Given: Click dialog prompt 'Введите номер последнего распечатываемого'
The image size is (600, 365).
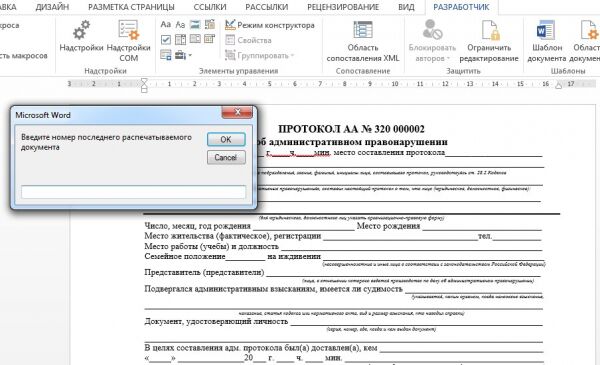Looking at the screenshot, I should (x=106, y=137).
